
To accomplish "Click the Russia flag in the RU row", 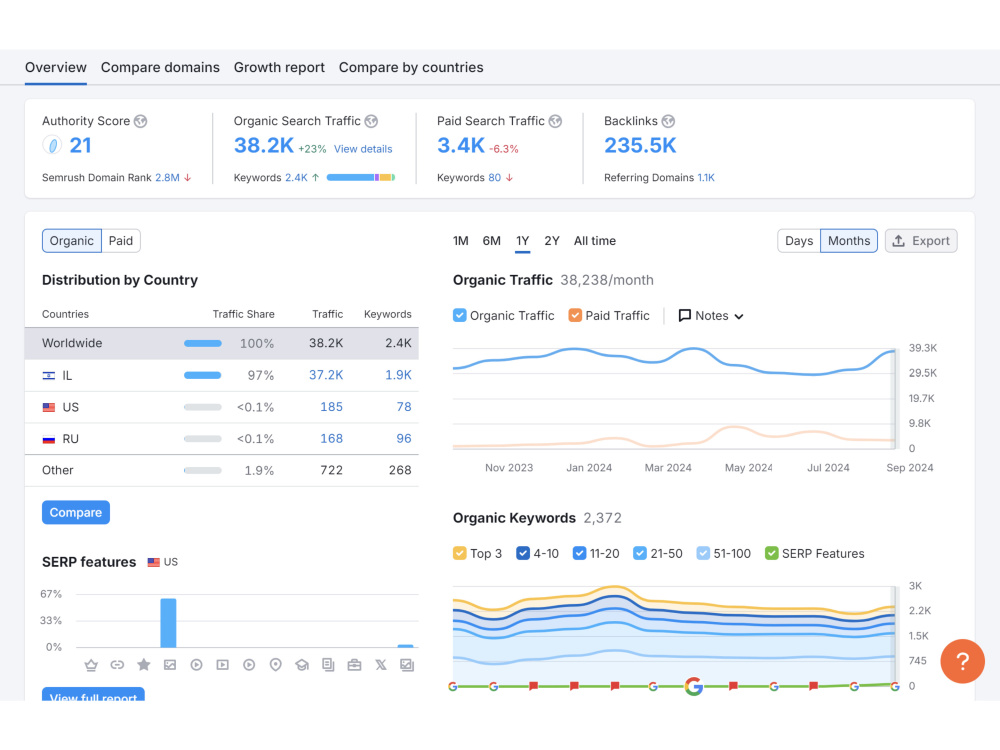I will point(48,439).
